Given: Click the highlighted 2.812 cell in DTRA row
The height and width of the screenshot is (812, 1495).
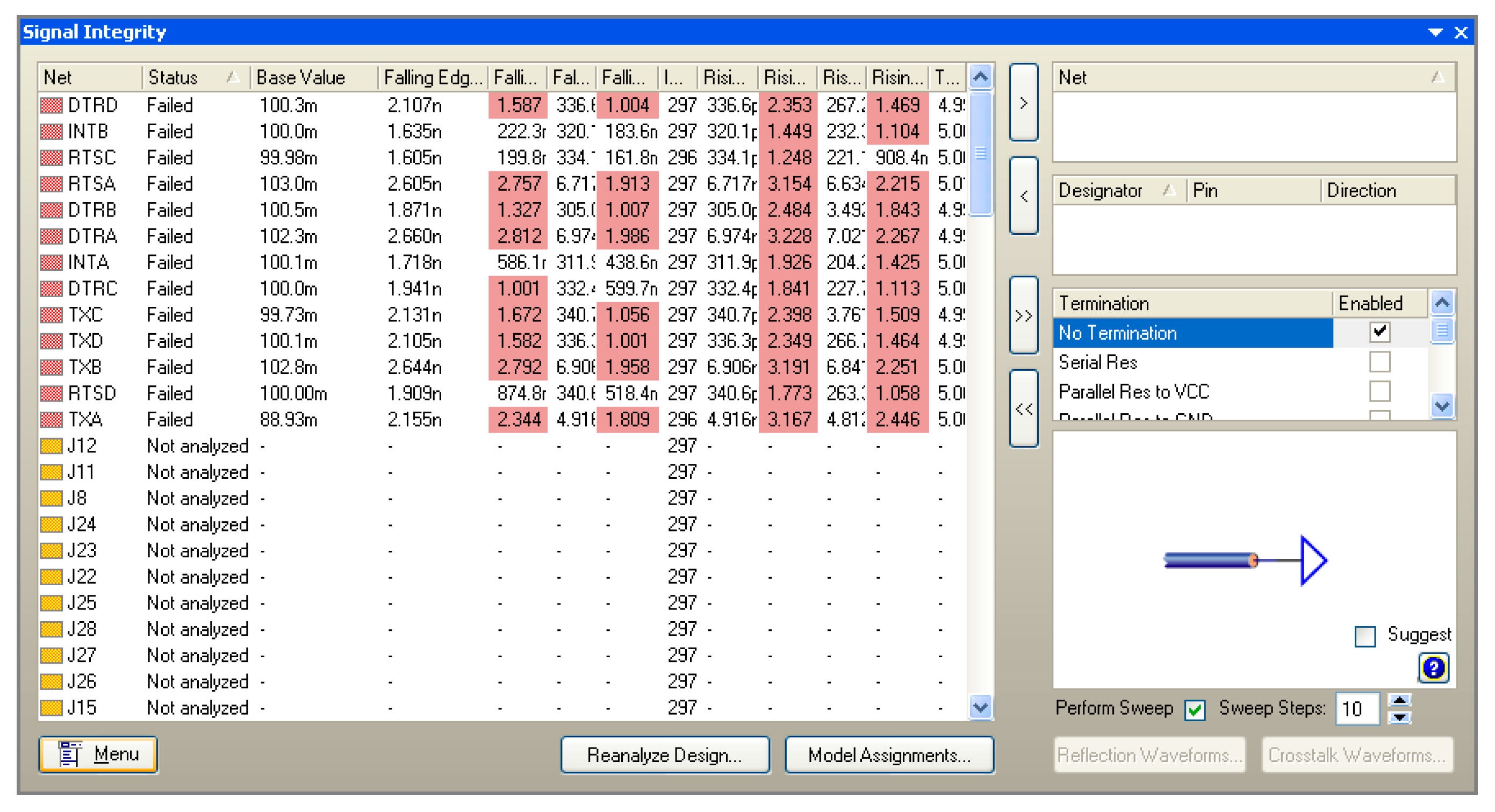Looking at the screenshot, I should point(517,236).
